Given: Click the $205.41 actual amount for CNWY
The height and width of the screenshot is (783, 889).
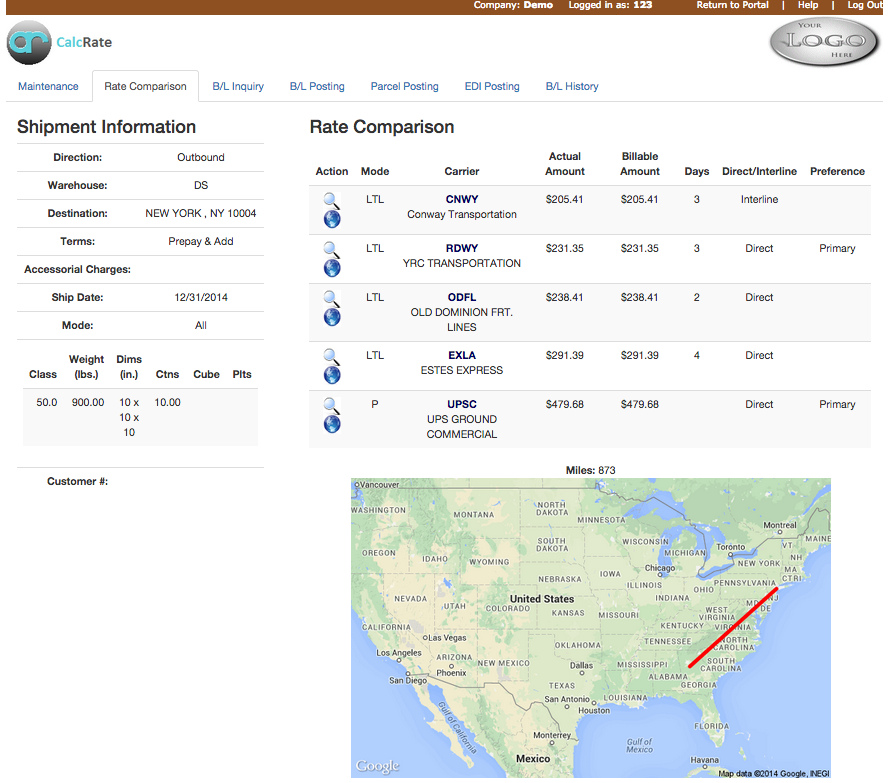Looking at the screenshot, I should click(564, 199).
